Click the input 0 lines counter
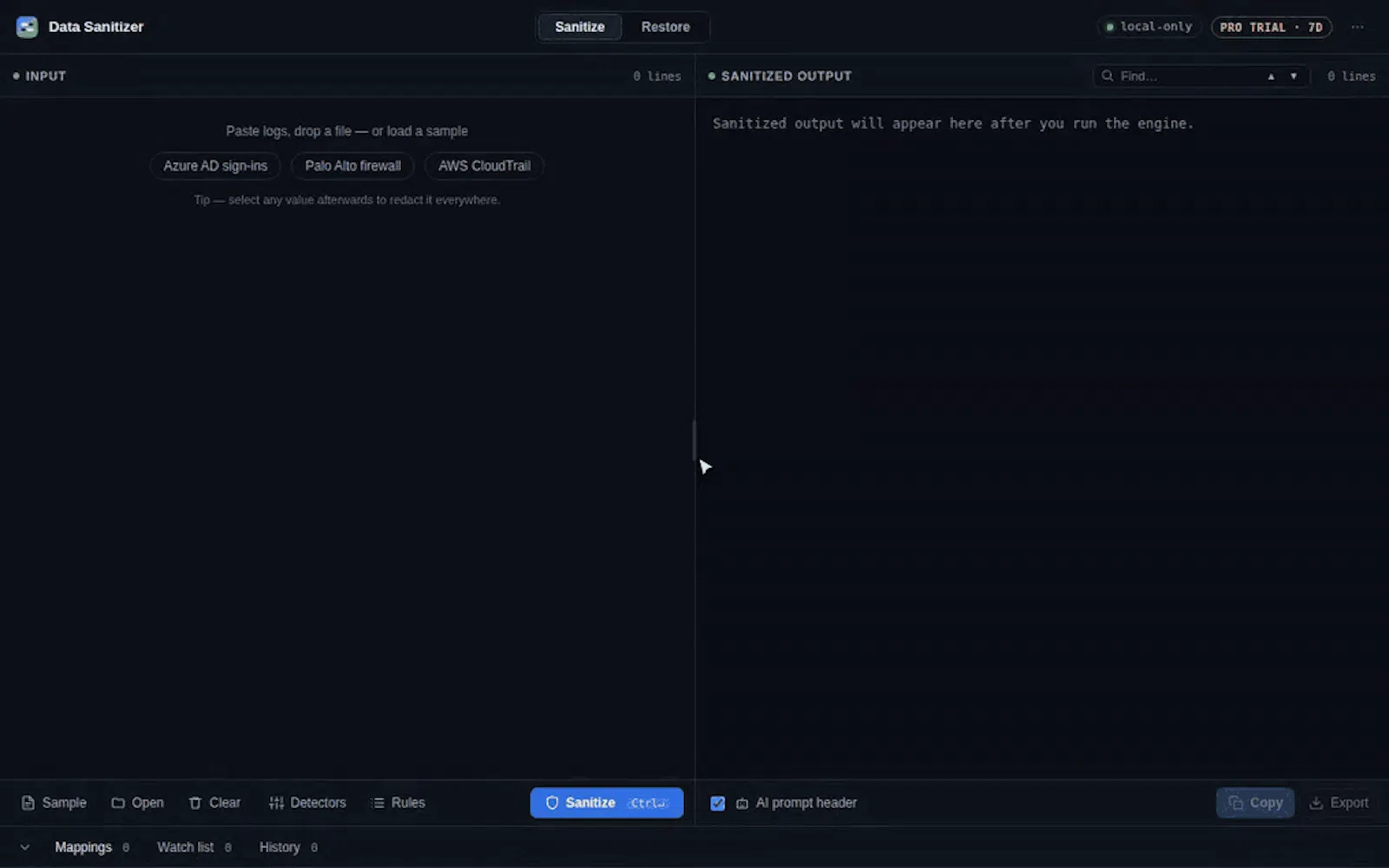The width and height of the screenshot is (1389, 868). (657, 76)
